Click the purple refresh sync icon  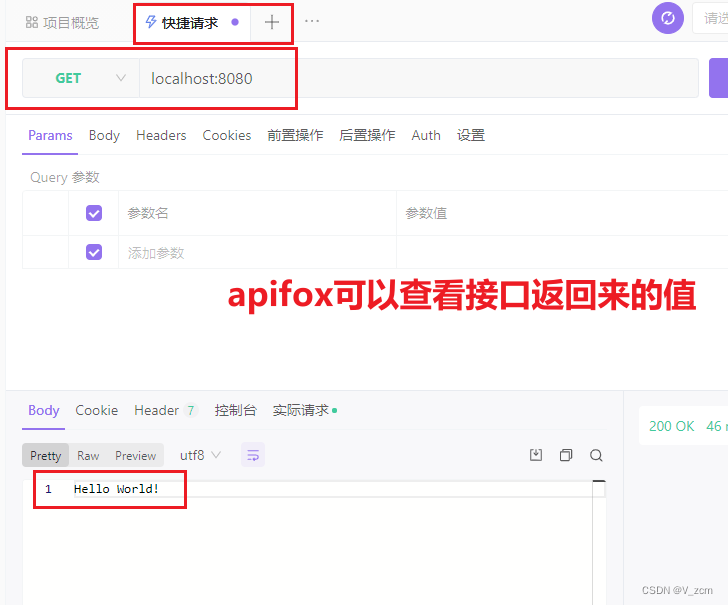coord(668,19)
